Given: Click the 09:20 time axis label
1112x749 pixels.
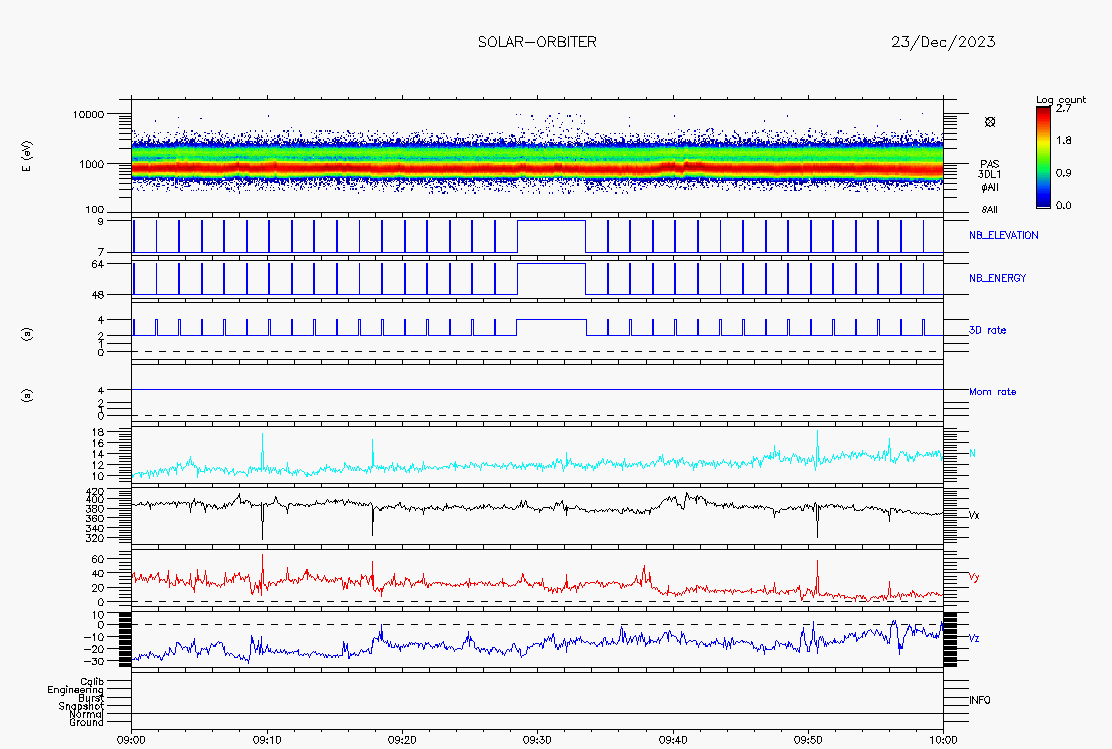Looking at the screenshot, I should (402, 740).
